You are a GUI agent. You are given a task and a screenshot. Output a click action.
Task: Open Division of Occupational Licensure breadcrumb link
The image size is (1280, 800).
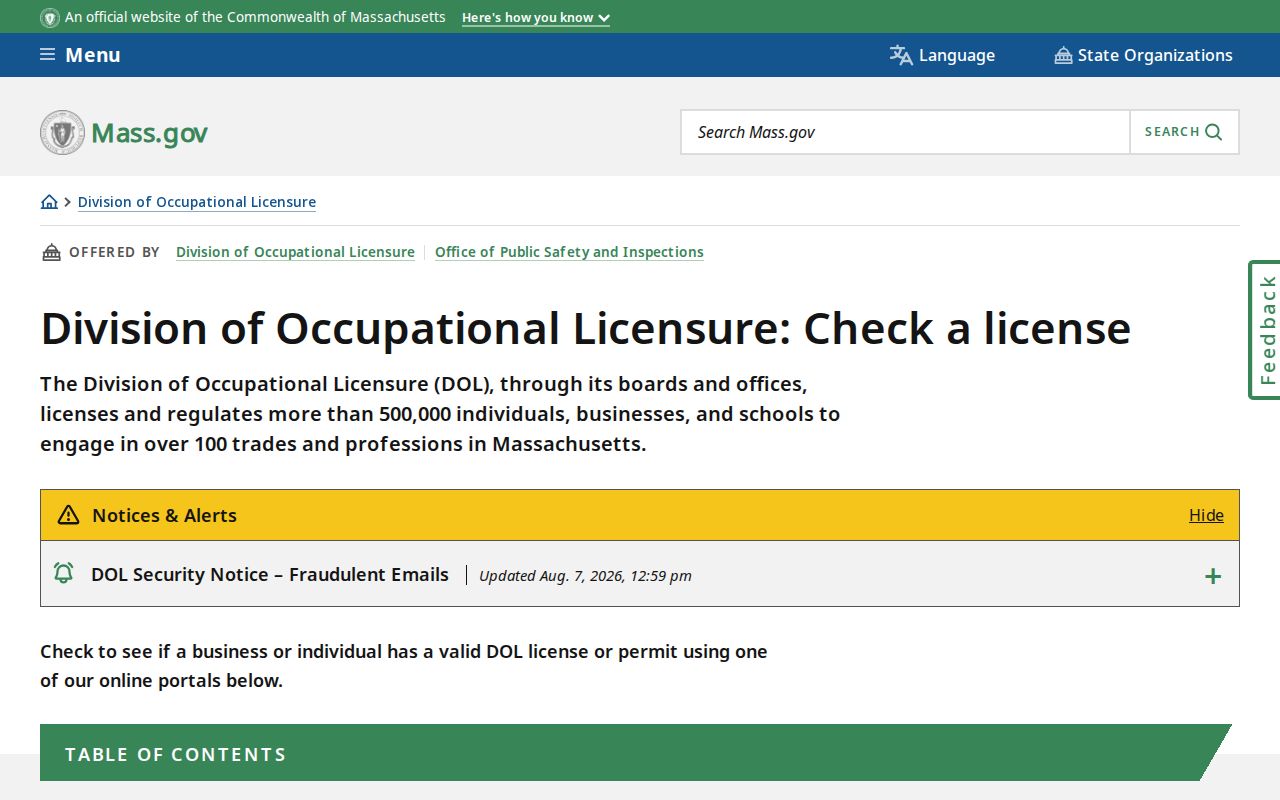pos(197,202)
